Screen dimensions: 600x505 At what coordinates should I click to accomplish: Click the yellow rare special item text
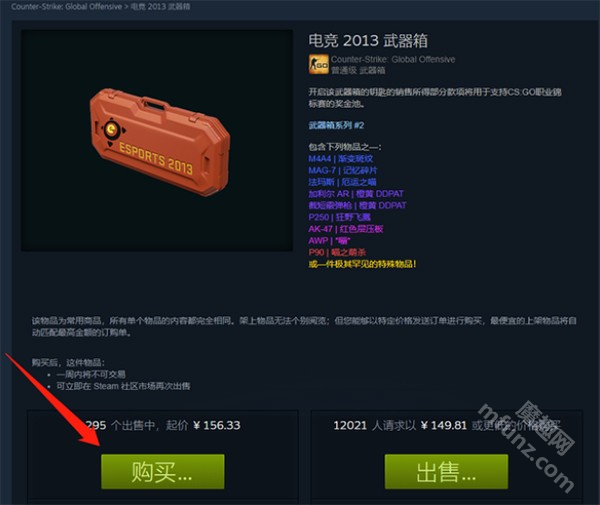tap(362, 264)
